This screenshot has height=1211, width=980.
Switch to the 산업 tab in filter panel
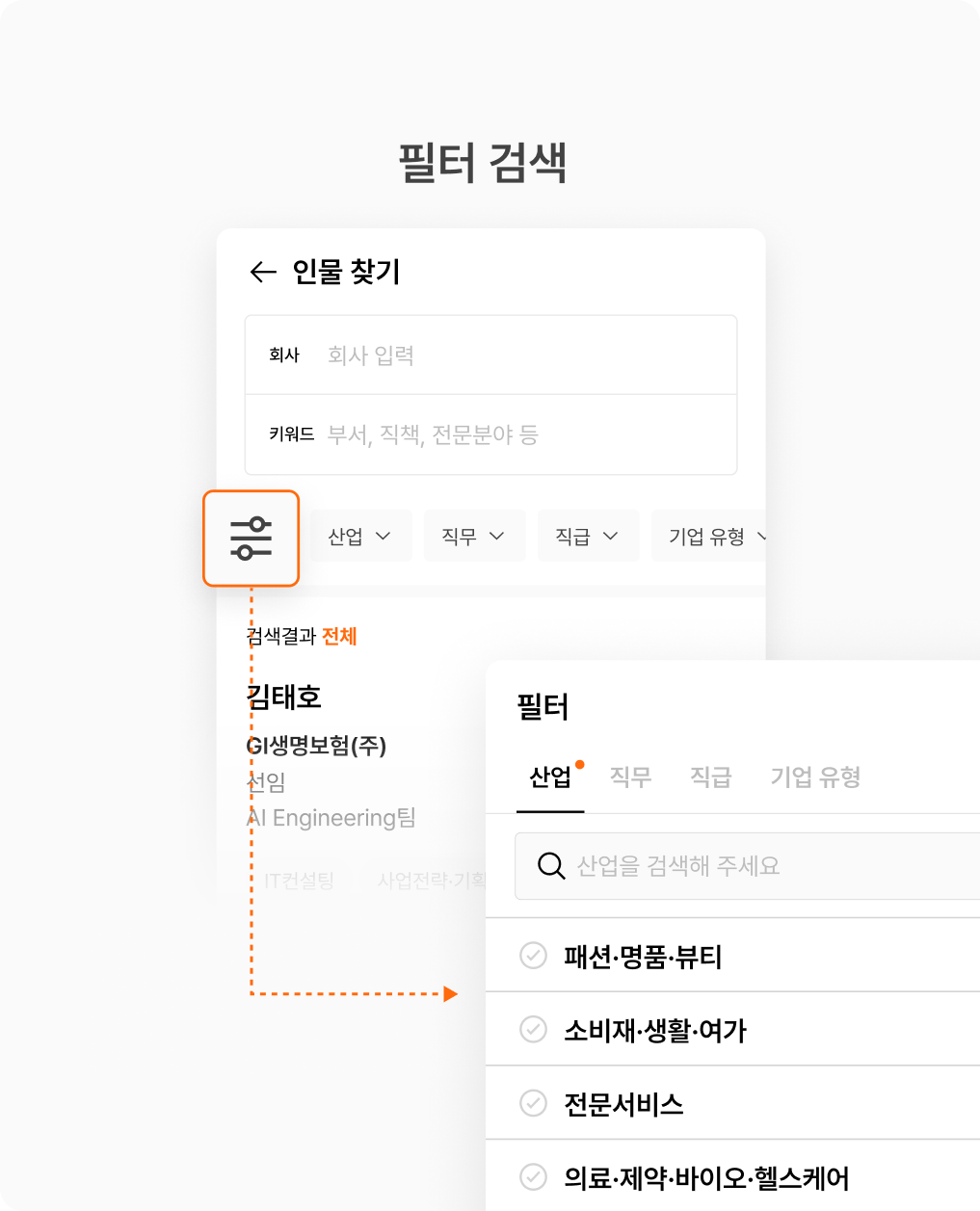[x=550, y=777]
